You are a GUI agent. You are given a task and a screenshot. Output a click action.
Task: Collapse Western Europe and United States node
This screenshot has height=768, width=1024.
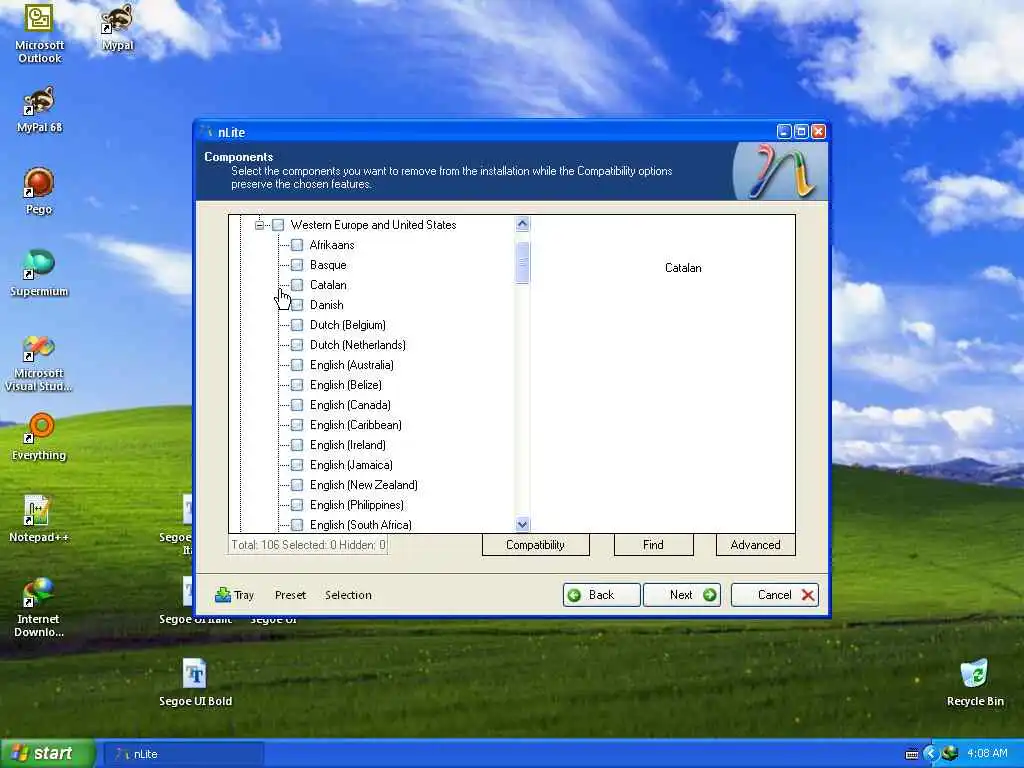tap(259, 225)
